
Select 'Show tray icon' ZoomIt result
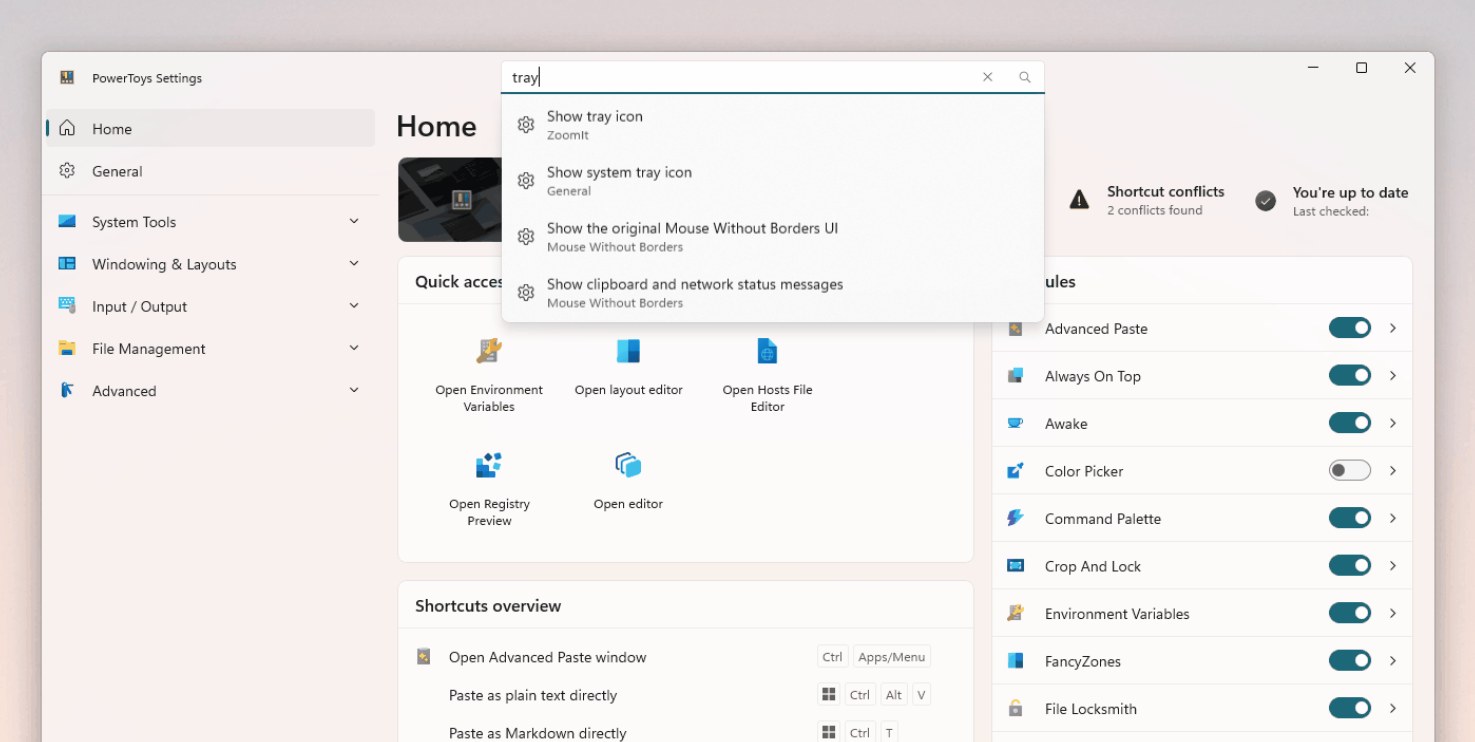pyautogui.click(x=595, y=124)
